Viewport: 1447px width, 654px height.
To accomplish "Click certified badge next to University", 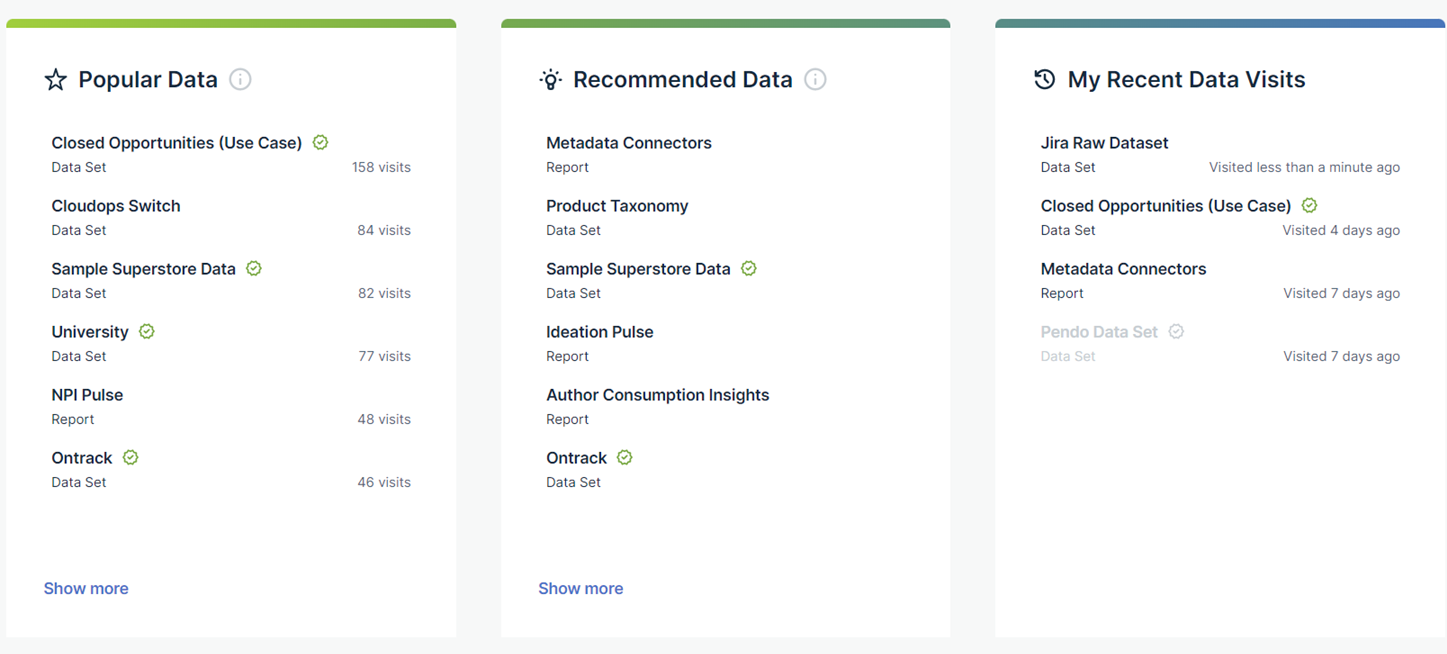I will pyautogui.click(x=147, y=332).
